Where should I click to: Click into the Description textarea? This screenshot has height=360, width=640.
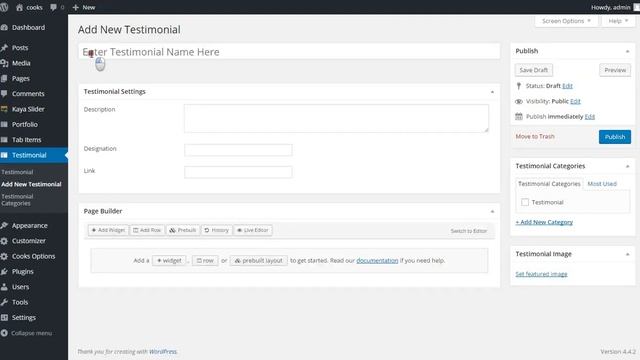(x=336, y=118)
